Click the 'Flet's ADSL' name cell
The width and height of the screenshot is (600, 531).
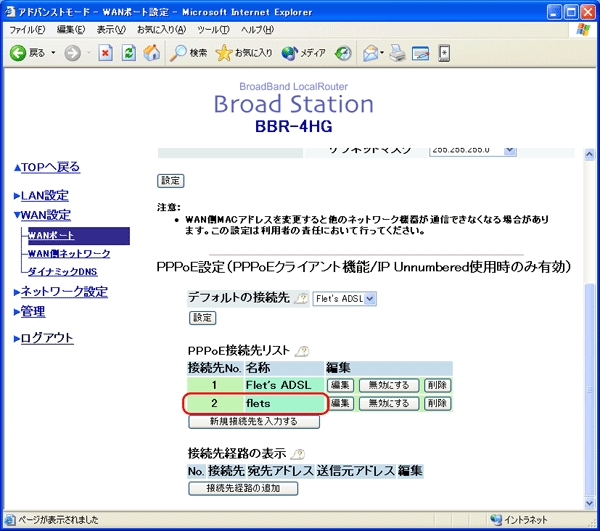[x=284, y=385]
